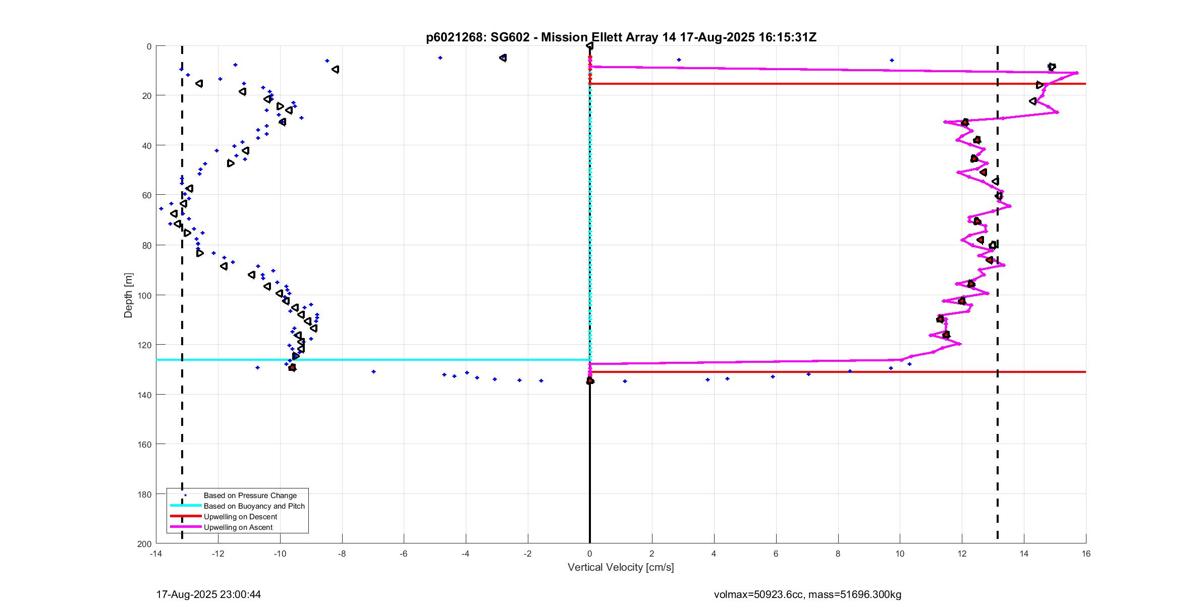This screenshot has height=611, width=1200.
Task: Click the '10' tick on the velocity axis
Action: [x=900, y=553]
